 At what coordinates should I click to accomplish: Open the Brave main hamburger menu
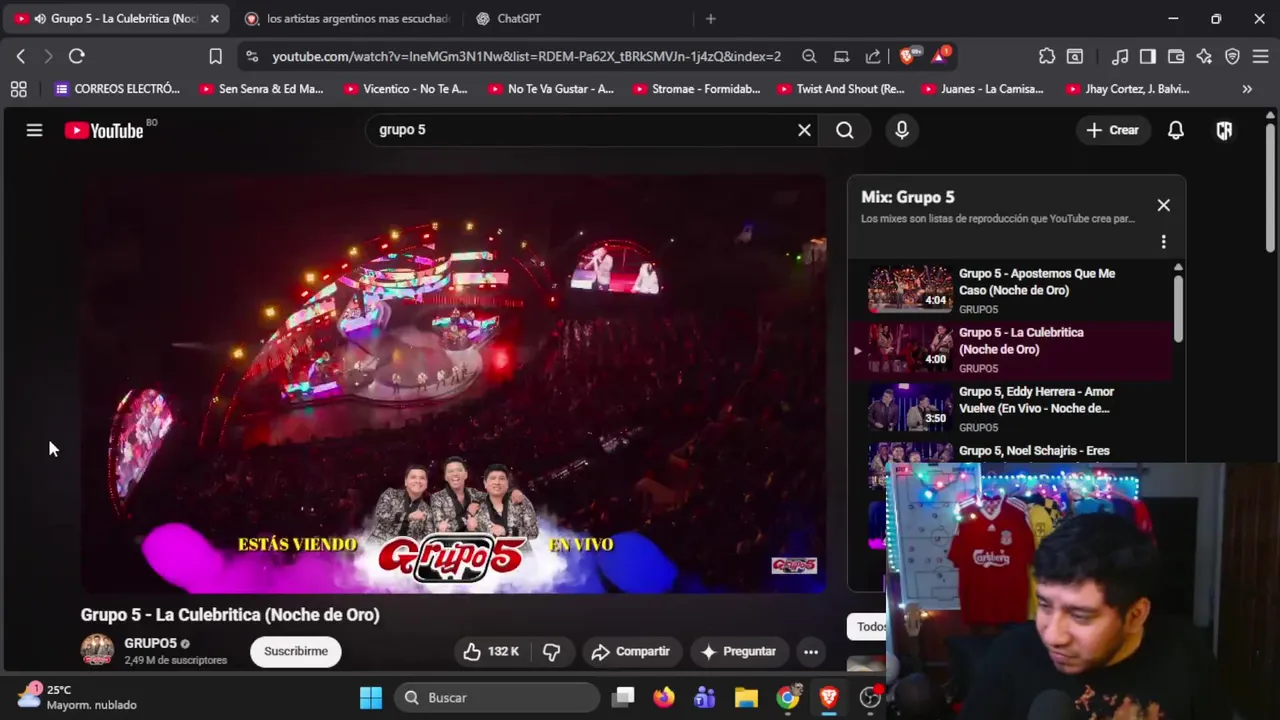point(1260,57)
